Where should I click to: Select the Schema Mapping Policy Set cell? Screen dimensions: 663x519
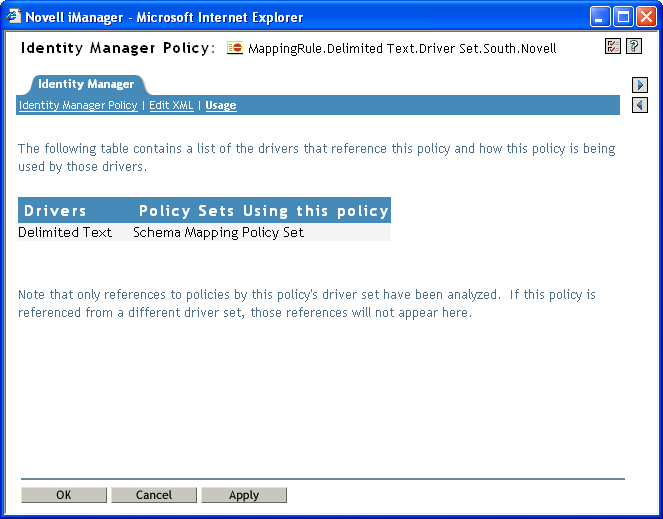[x=219, y=232]
